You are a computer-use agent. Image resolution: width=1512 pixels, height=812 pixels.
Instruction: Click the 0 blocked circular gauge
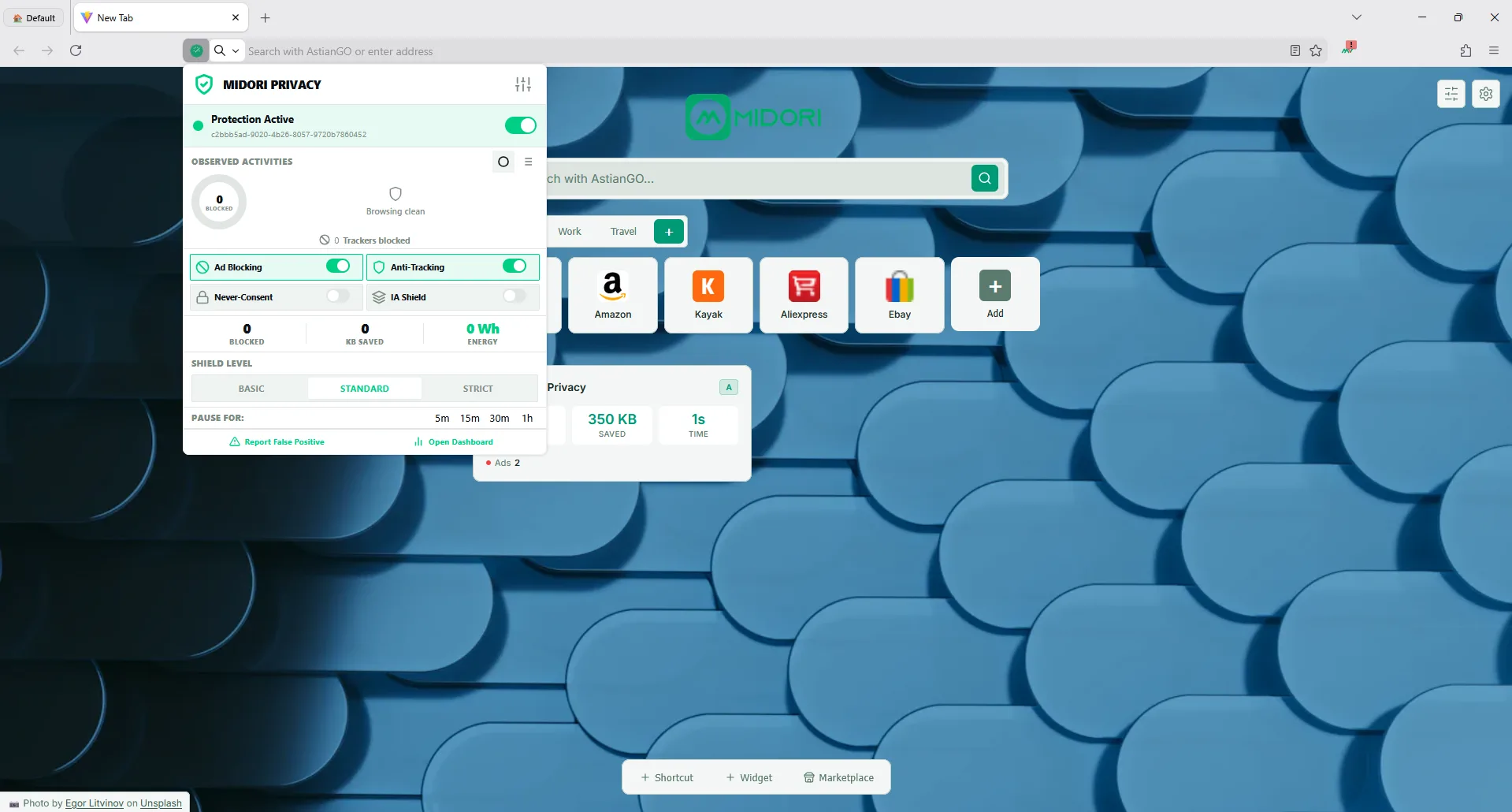(219, 203)
